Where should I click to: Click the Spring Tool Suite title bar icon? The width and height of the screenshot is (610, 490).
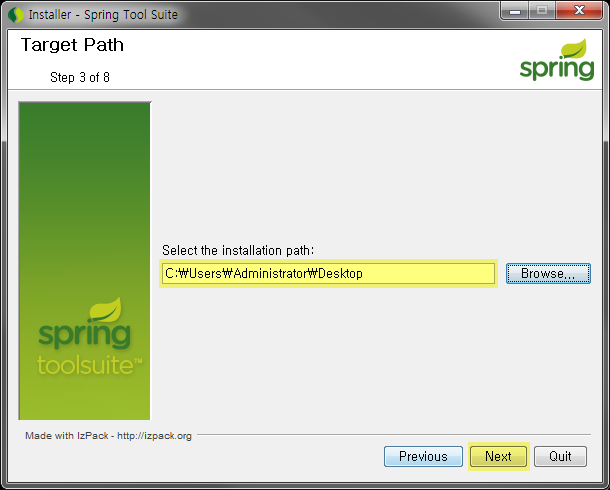(x=16, y=15)
